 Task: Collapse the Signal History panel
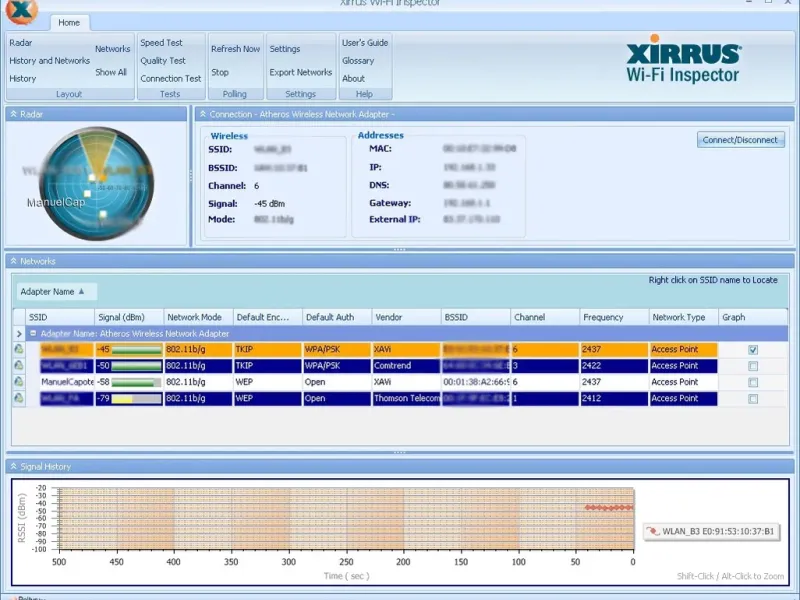click(x=14, y=466)
